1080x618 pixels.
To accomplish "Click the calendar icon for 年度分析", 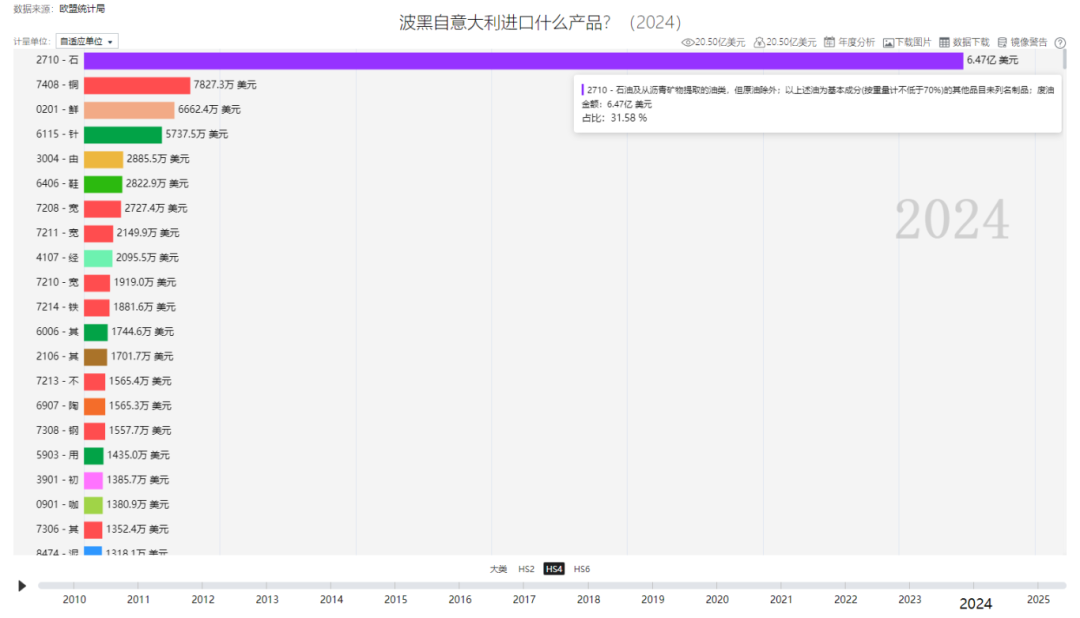I will (829, 43).
